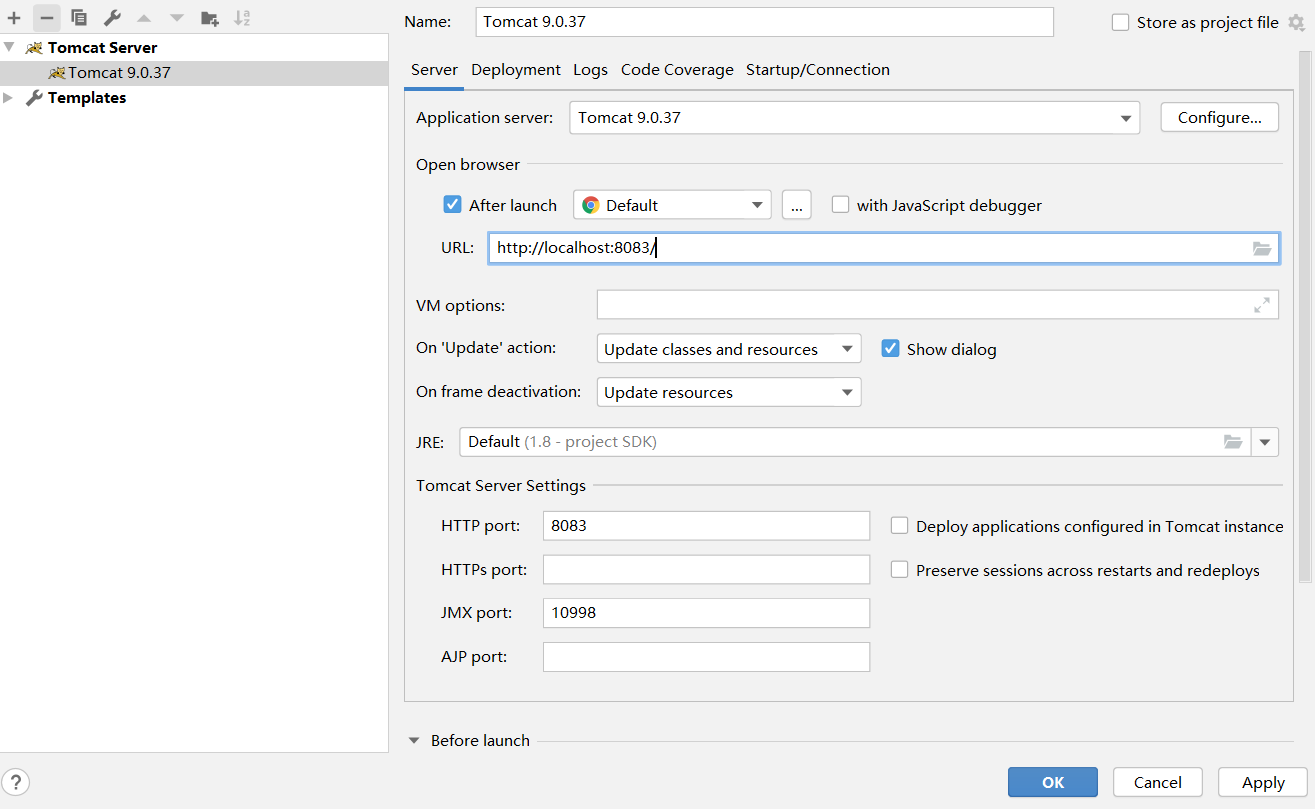Screen dimensions: 1315x809
Task: Enable Store as project file checkbox
Action: 1120,22
